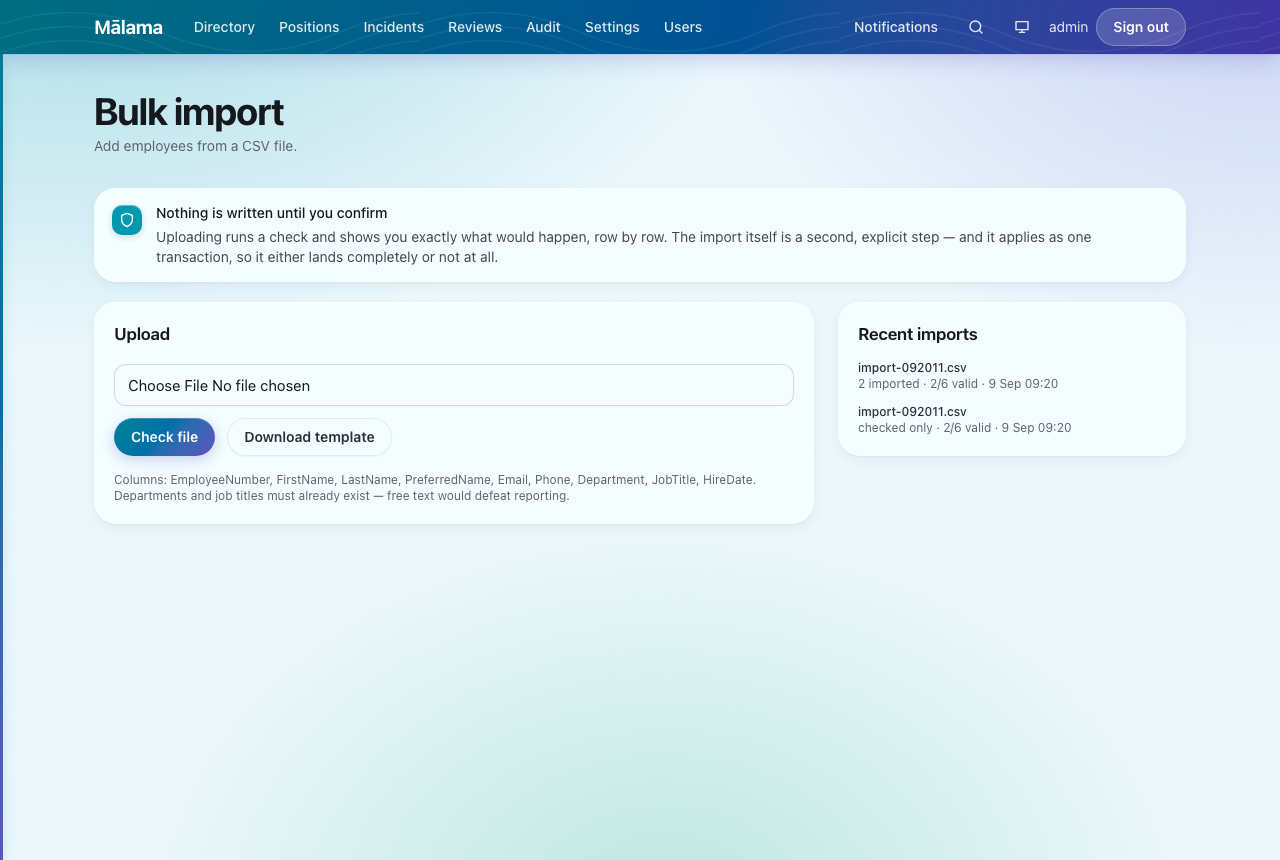
Task: Click the shield icon in the notice card
Action: (127, 220)
